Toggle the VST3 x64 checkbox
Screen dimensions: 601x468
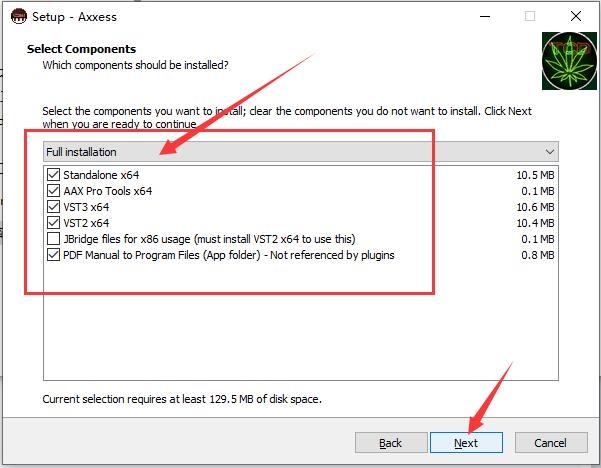[x=53, y=207]
